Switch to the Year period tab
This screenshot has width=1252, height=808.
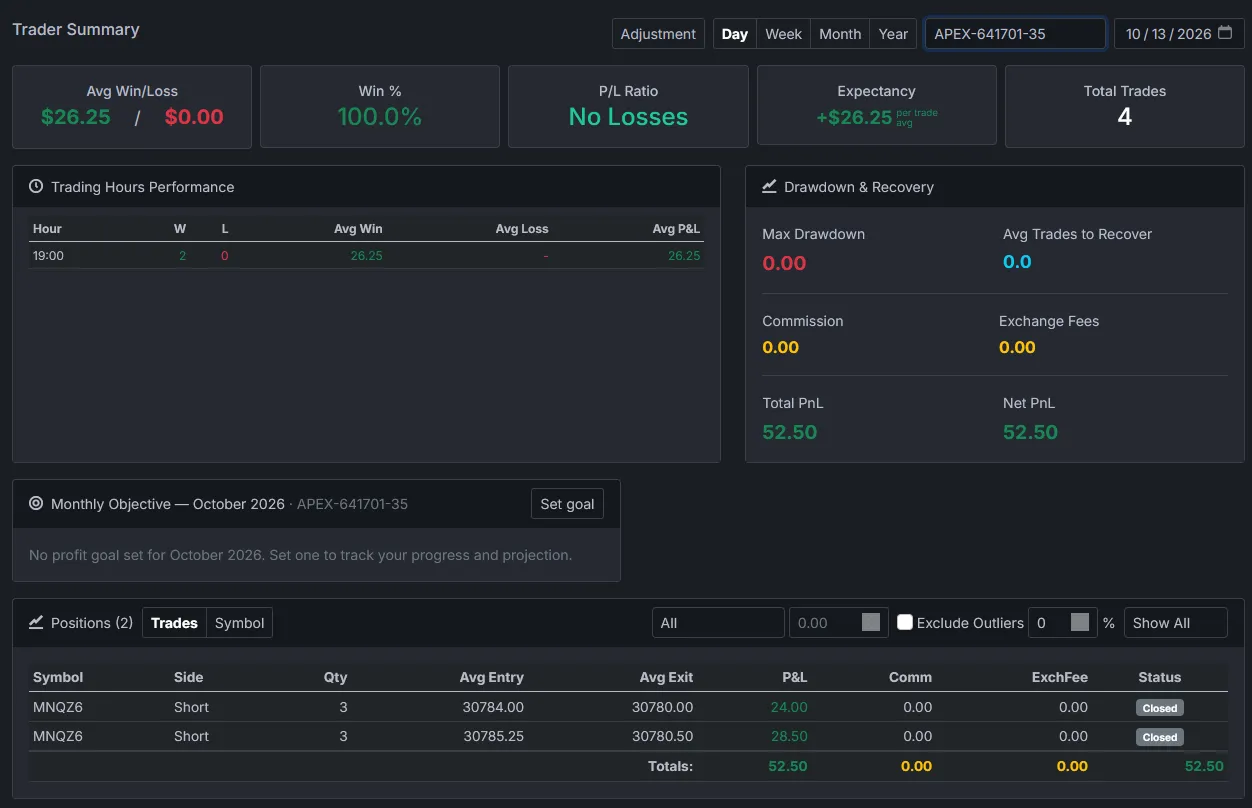[x=893, y=34]
